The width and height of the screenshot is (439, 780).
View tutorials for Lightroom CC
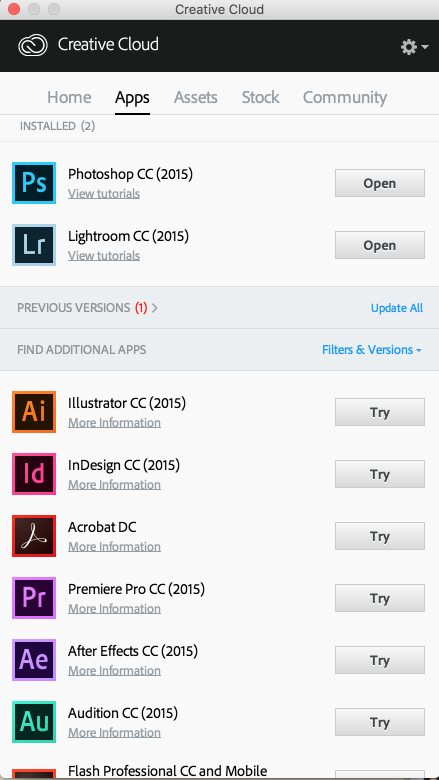point(104,256)
